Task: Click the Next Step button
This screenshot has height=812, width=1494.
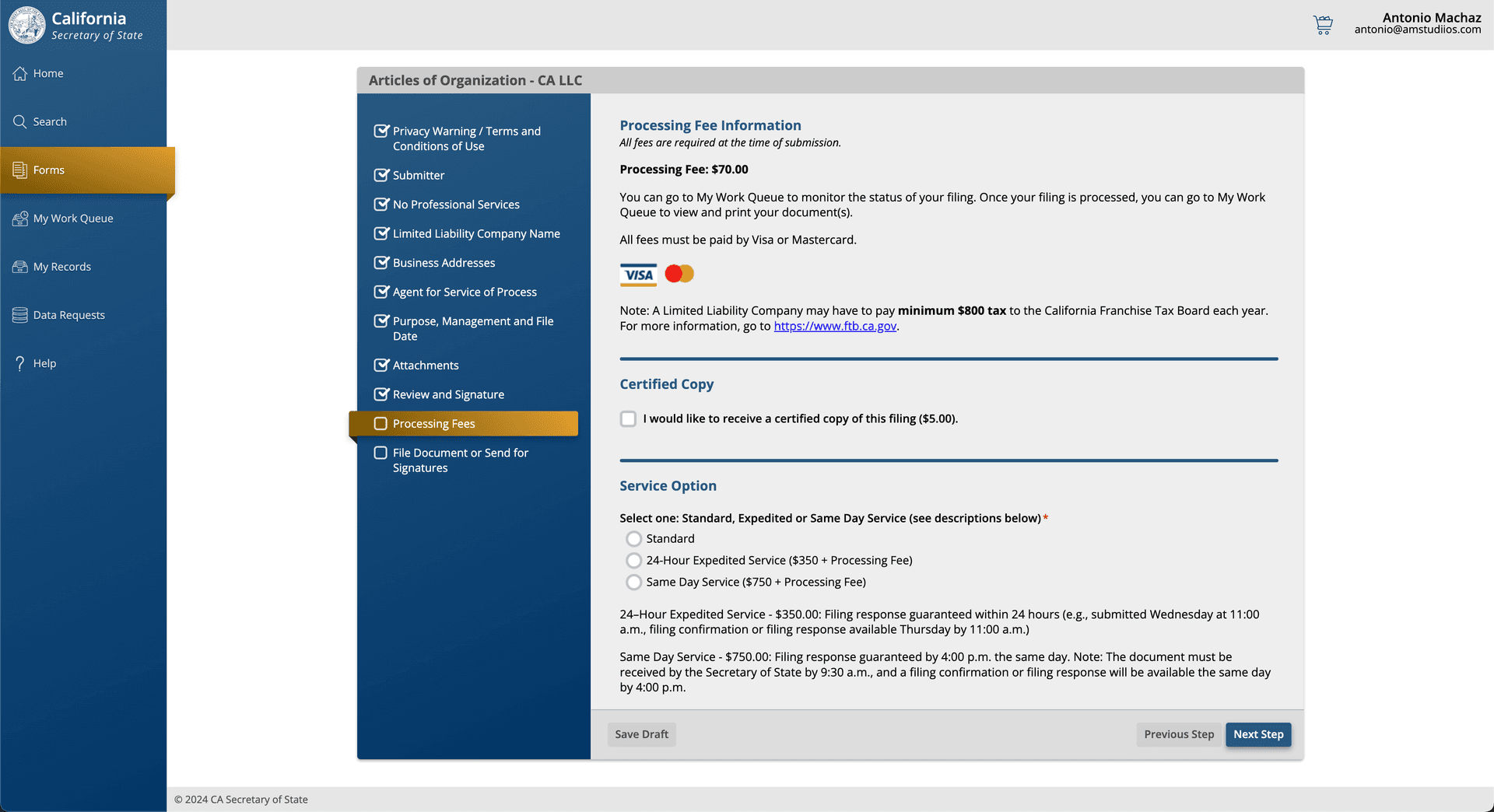Action: (1257, 734)
